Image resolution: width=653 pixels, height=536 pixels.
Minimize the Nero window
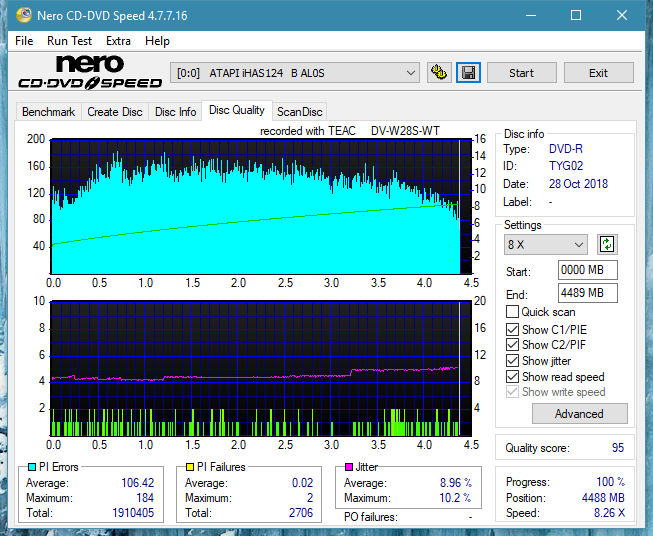[x=531, y=15]
